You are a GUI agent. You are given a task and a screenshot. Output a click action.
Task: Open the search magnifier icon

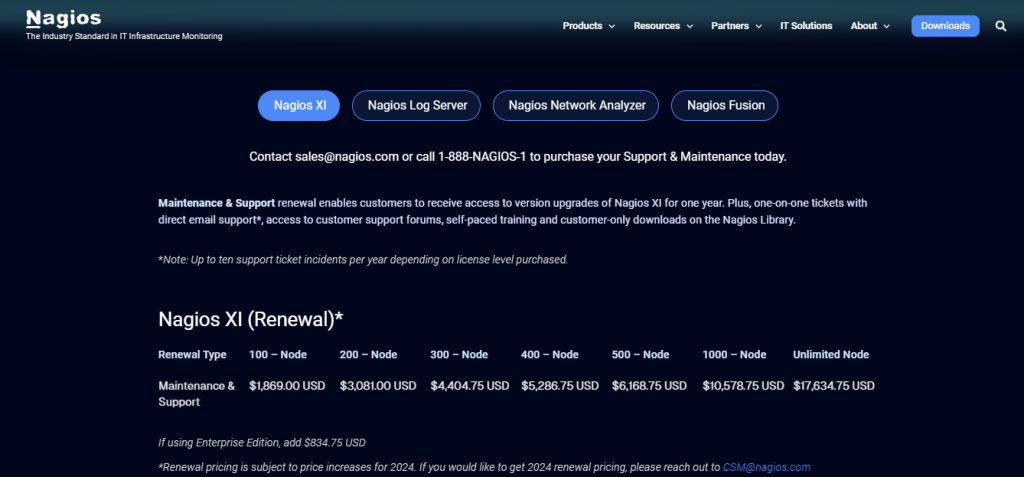click(1000, 26)
